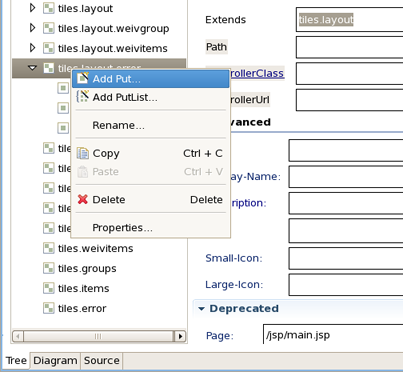Expand the tiles.layout tree node
Screen dimensions: 403x372
[32, 8]
